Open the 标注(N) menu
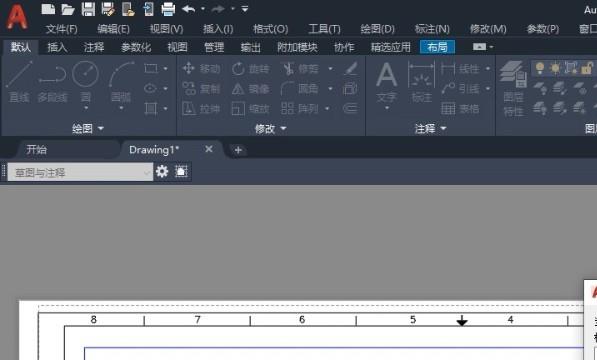Image resolution: width=597 pixels, height=360 pixels. tap(432, 29)
